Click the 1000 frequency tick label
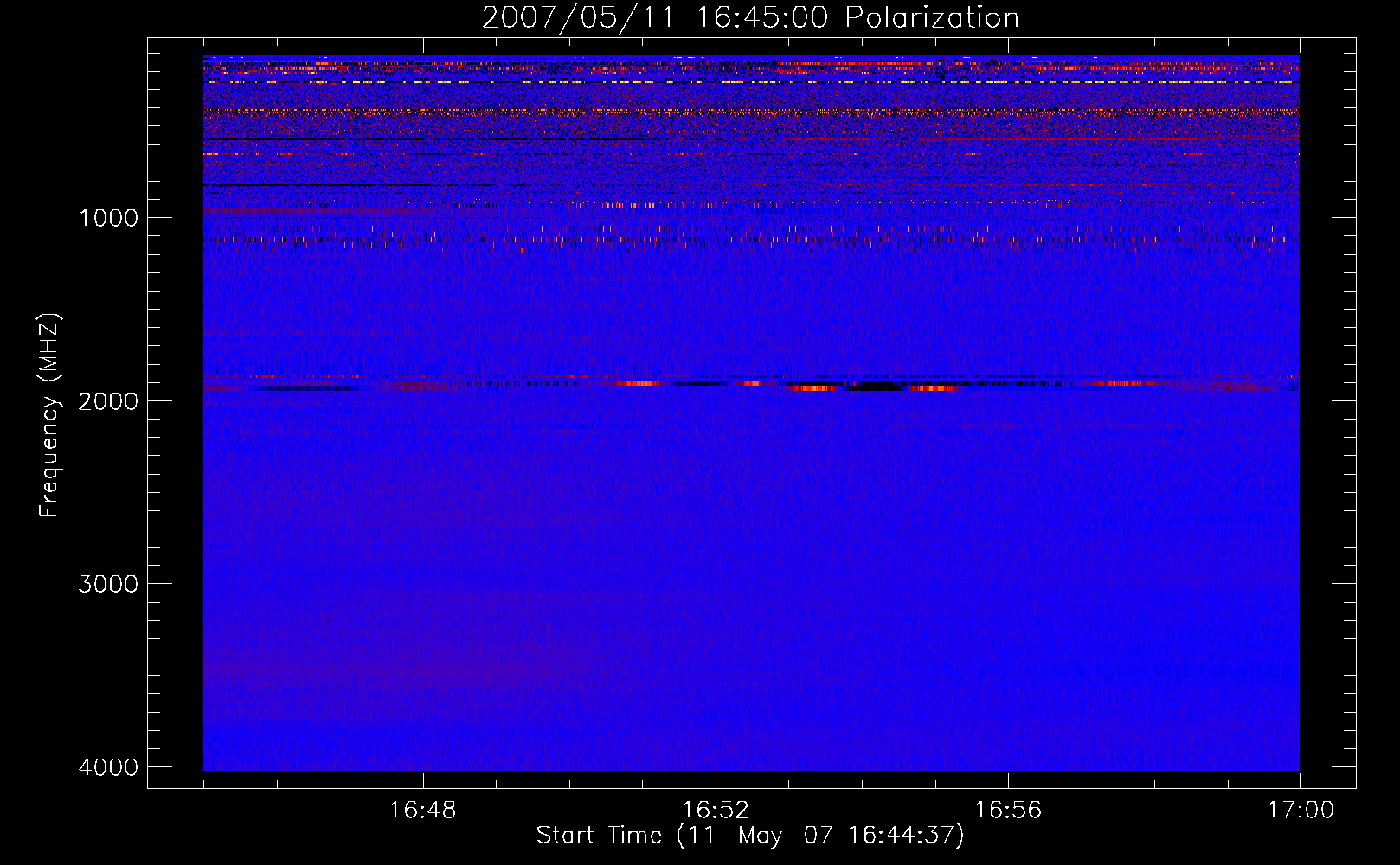1400x865 pixels. tap(108, 218)
